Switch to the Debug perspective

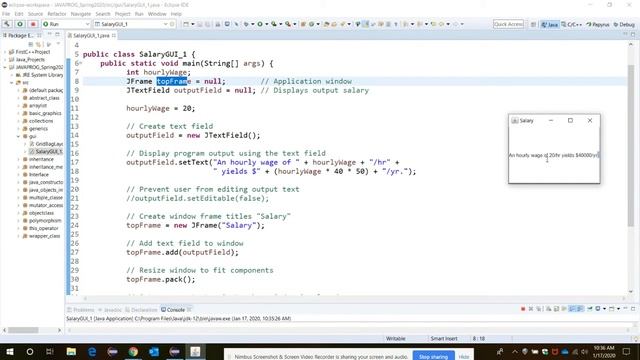click(x=624, y=24)
